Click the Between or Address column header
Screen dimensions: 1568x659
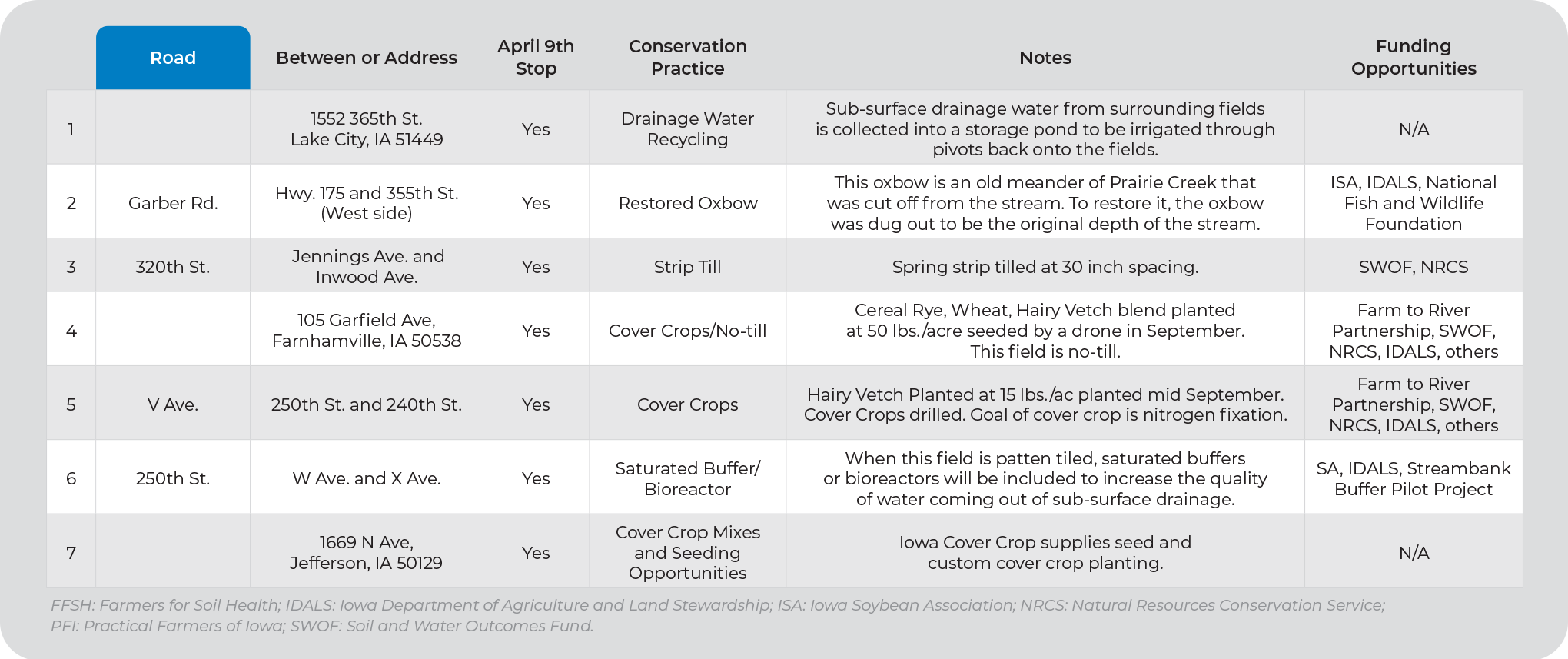(x=367, y=58)
